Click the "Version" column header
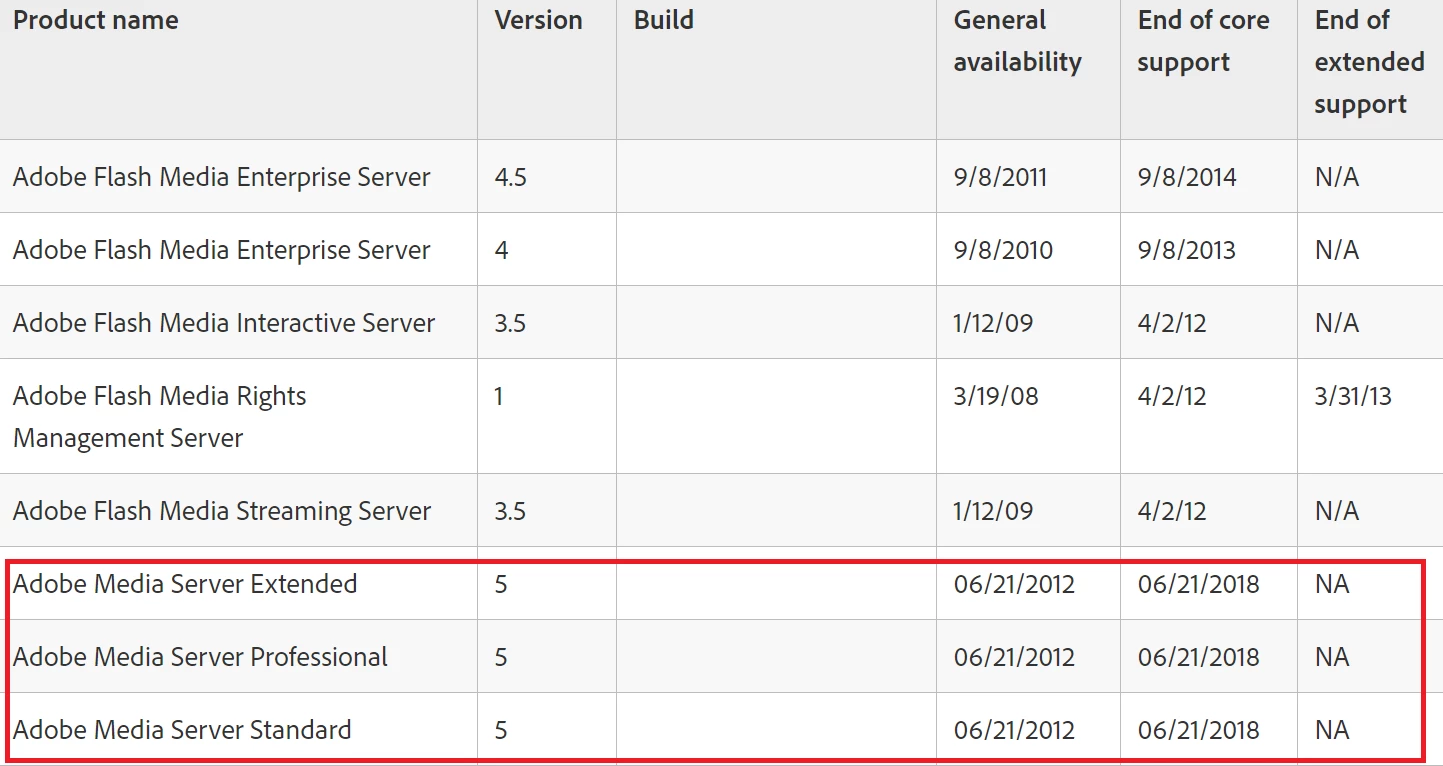The width and height of the screenshot is (1443, 766). coord(538,21)
